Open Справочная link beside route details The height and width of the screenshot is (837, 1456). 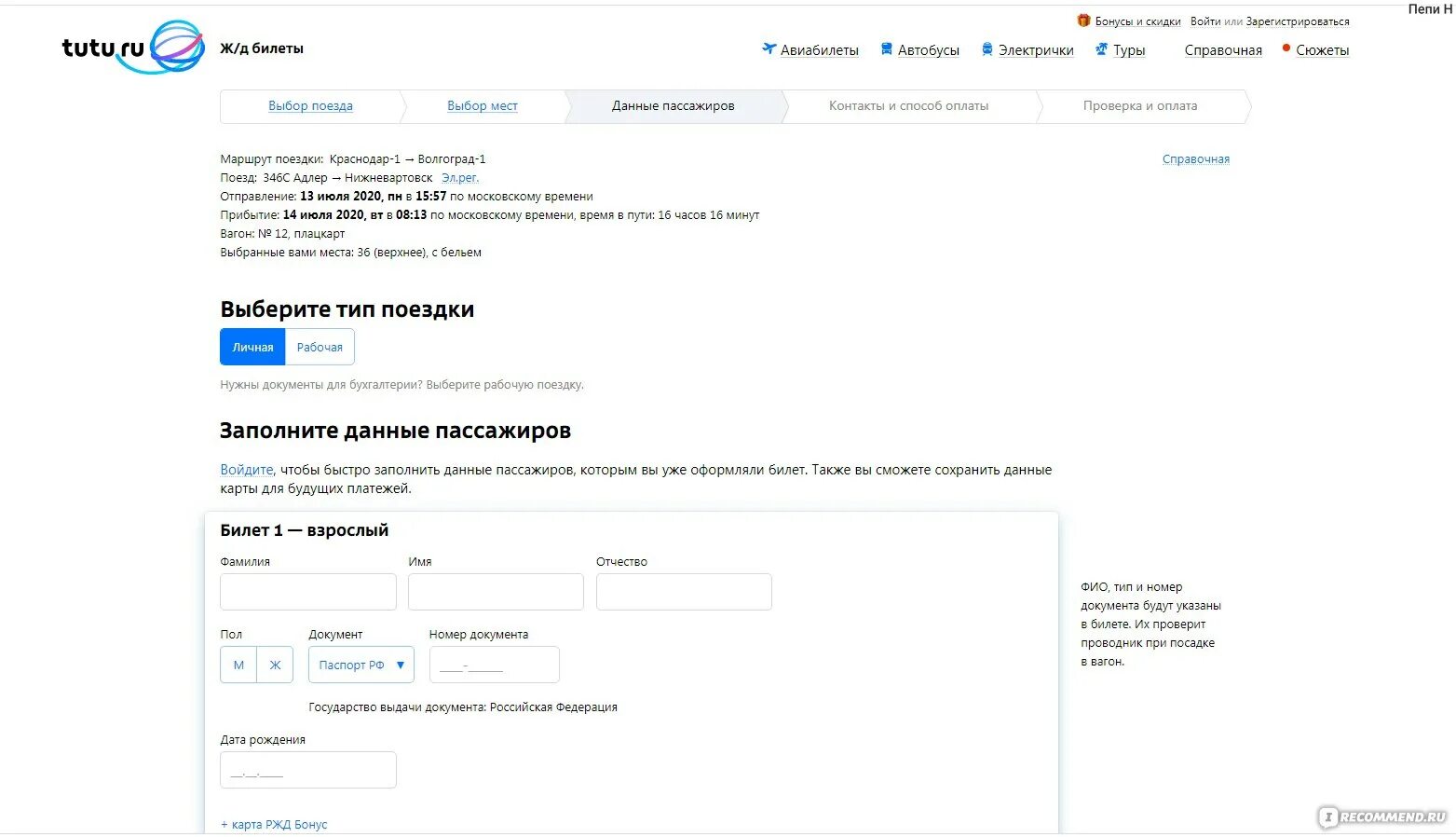coord(1196,159)
